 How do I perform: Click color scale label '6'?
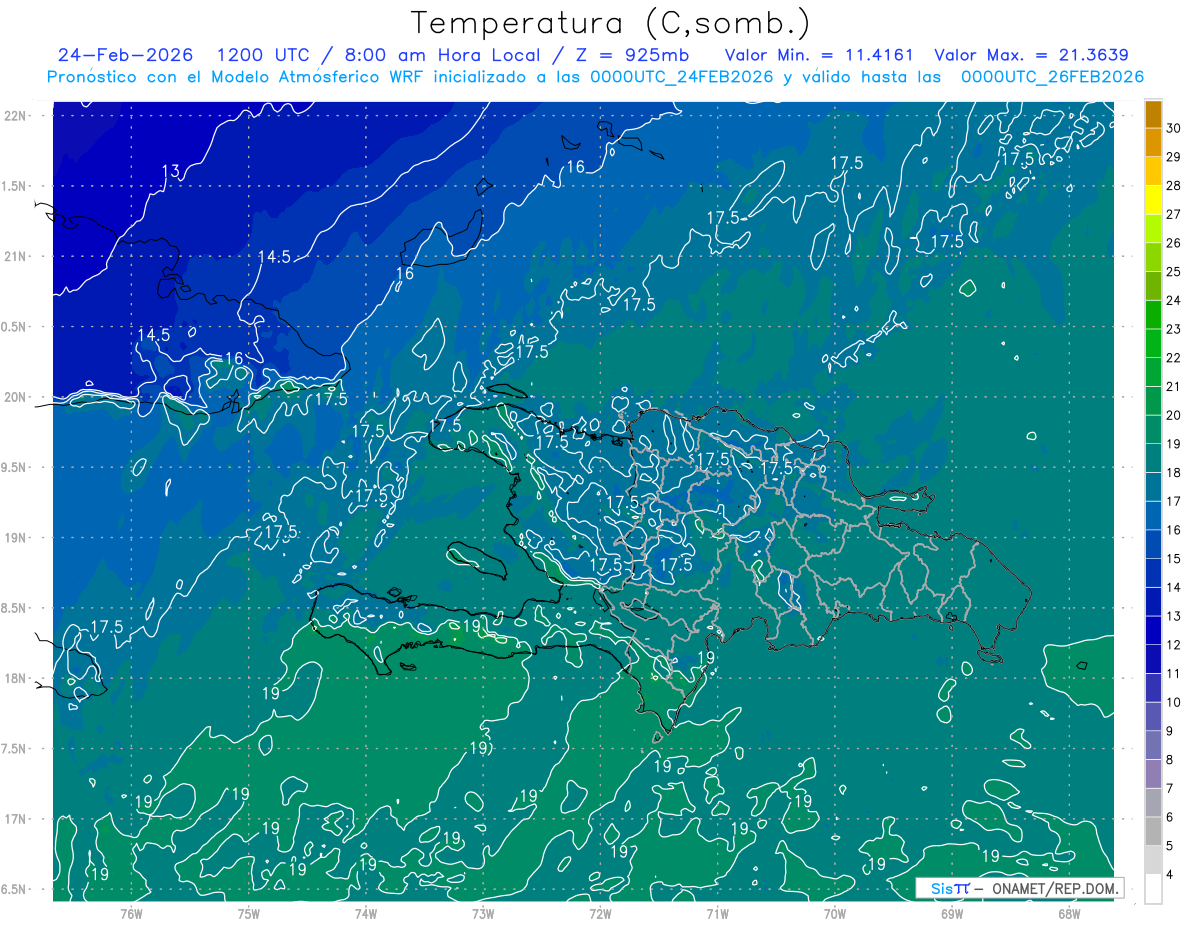1170,818
